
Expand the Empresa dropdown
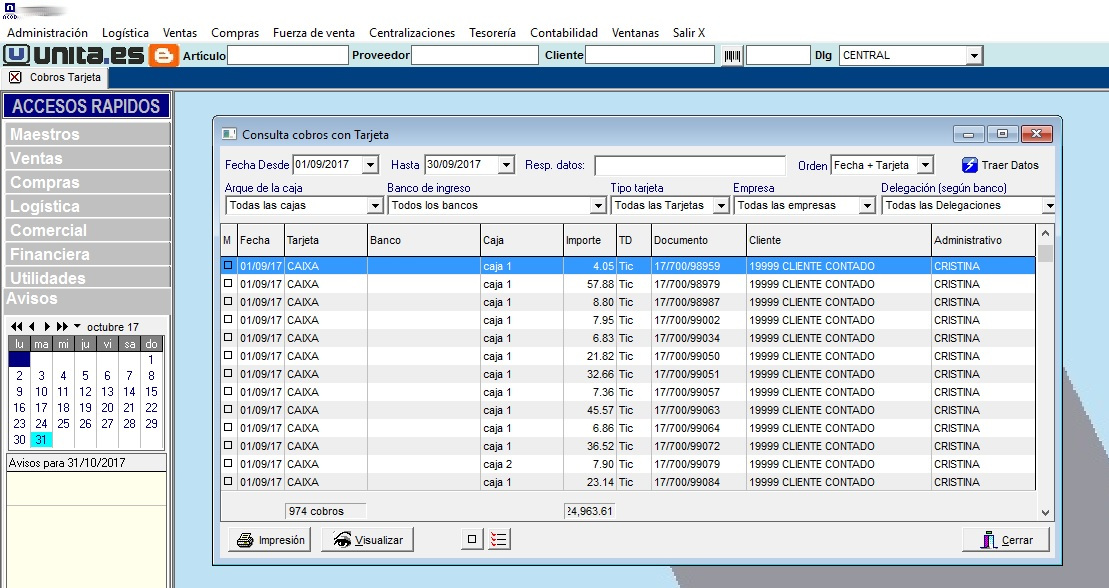click(867, 205)
